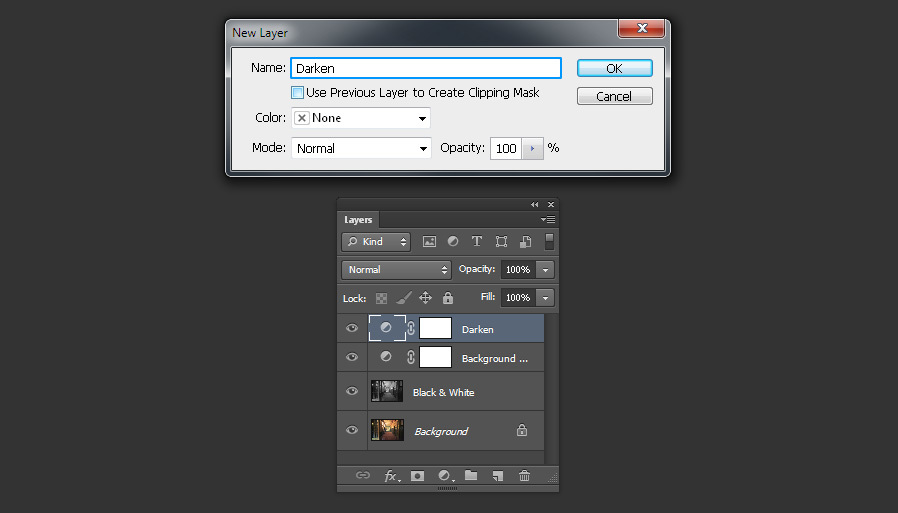Screen dimensions: 898x513
Task: Filter layers by pixel layer type
Action: [429, 242]
